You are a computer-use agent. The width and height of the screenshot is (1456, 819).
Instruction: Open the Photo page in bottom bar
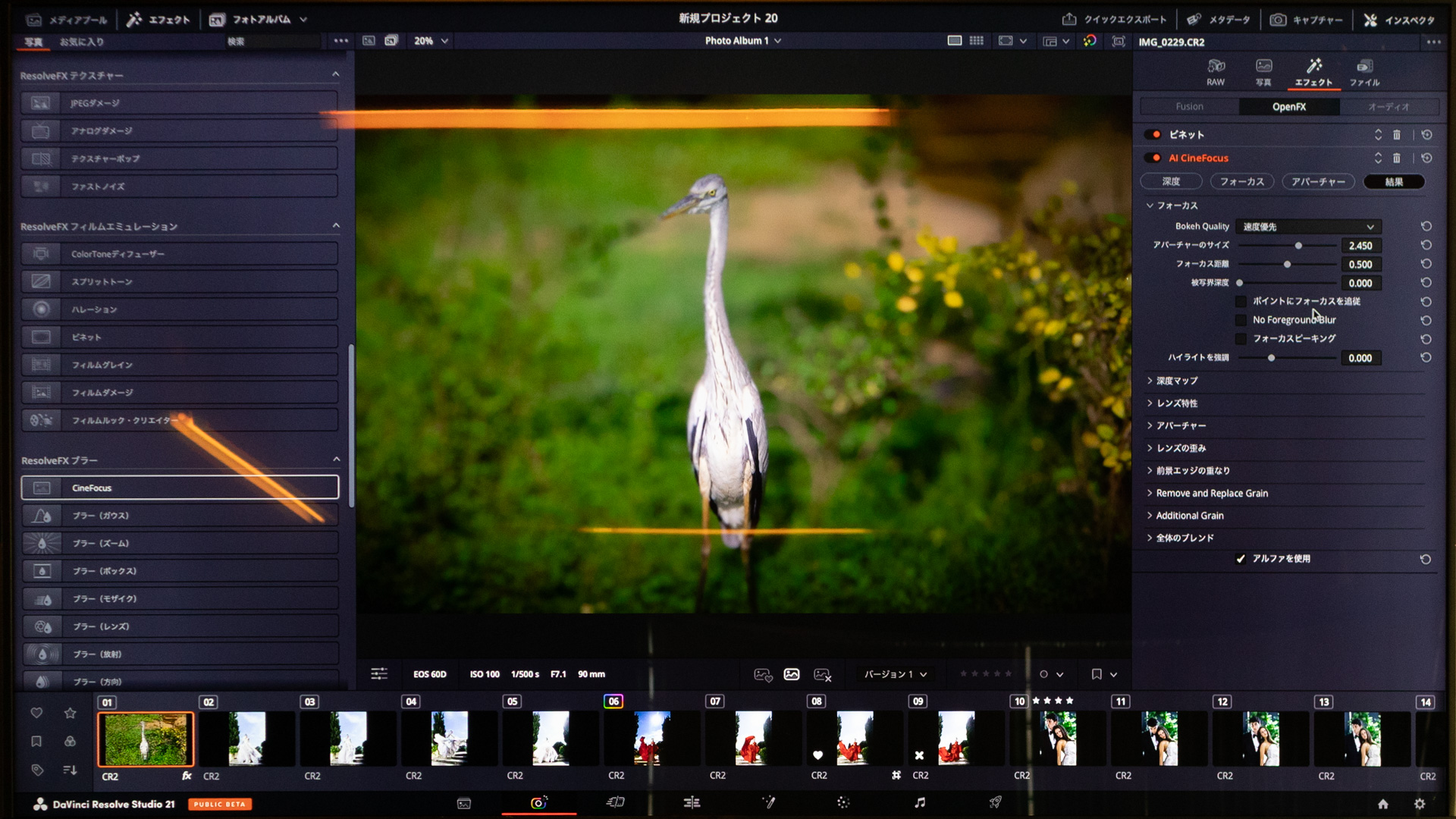538,803
